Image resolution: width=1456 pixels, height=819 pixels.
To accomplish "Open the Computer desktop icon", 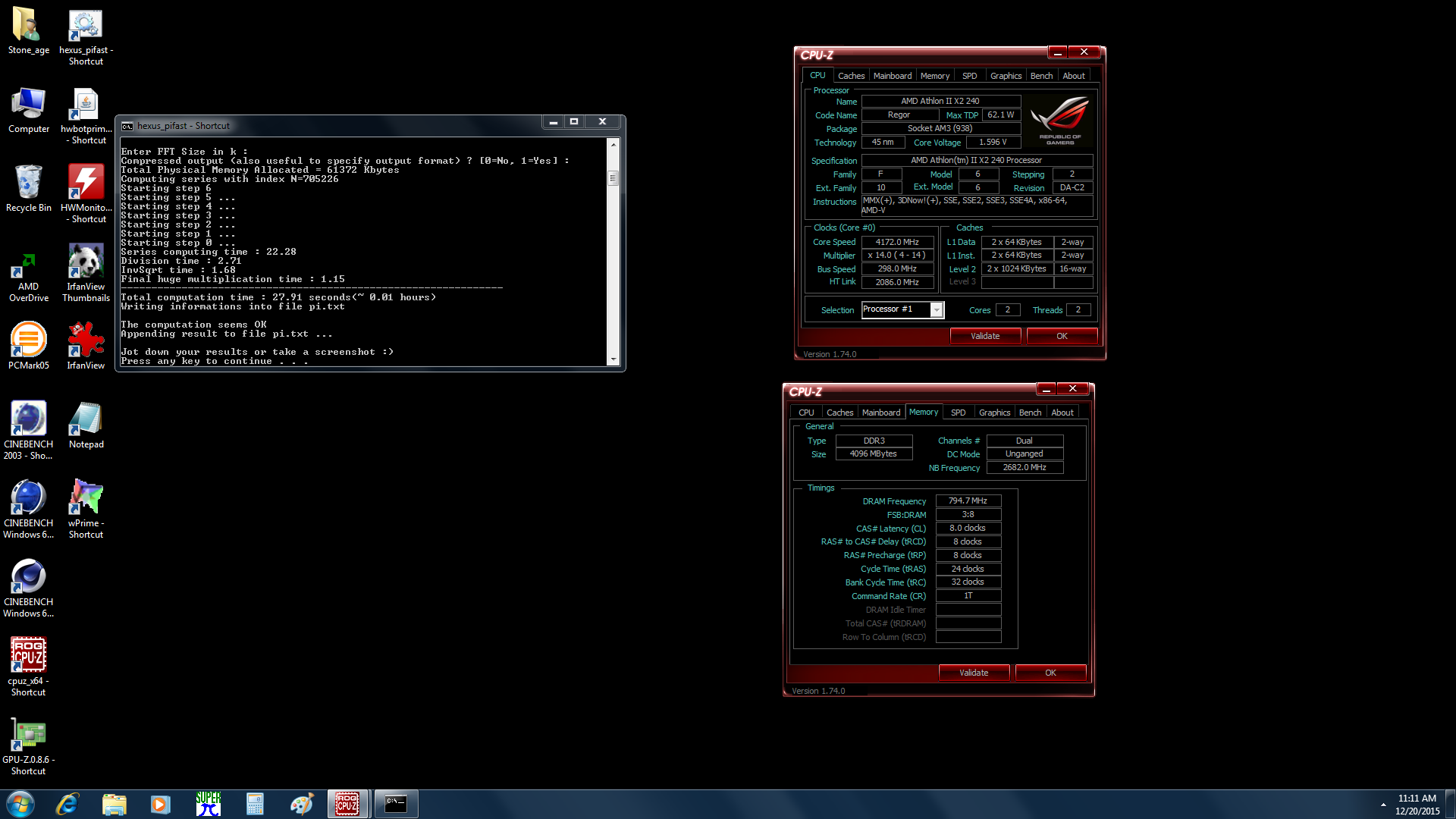I will [28, 110].
